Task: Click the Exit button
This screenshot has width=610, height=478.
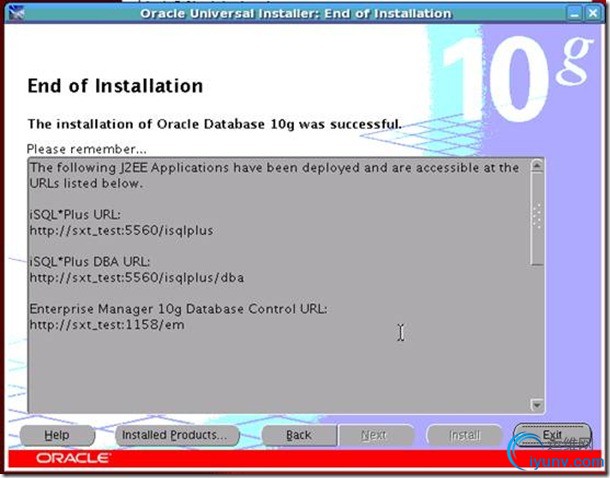Action: [x=552, y=435]
